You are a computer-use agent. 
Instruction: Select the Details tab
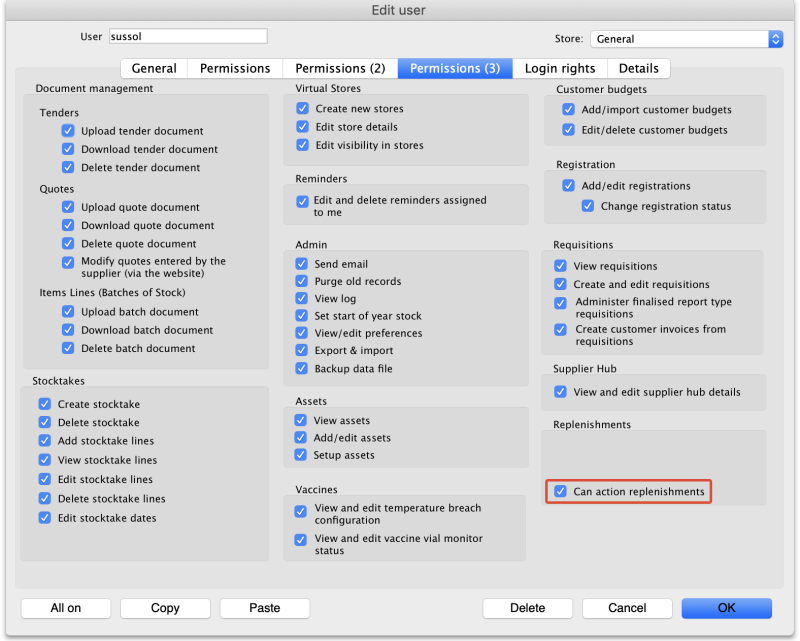click(638, 68)
